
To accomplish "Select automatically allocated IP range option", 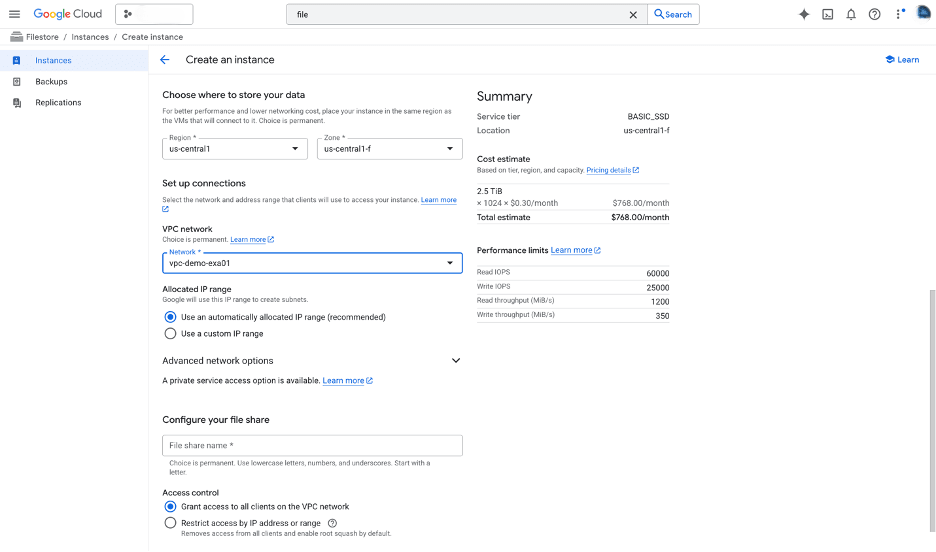I will pos(170,317).
